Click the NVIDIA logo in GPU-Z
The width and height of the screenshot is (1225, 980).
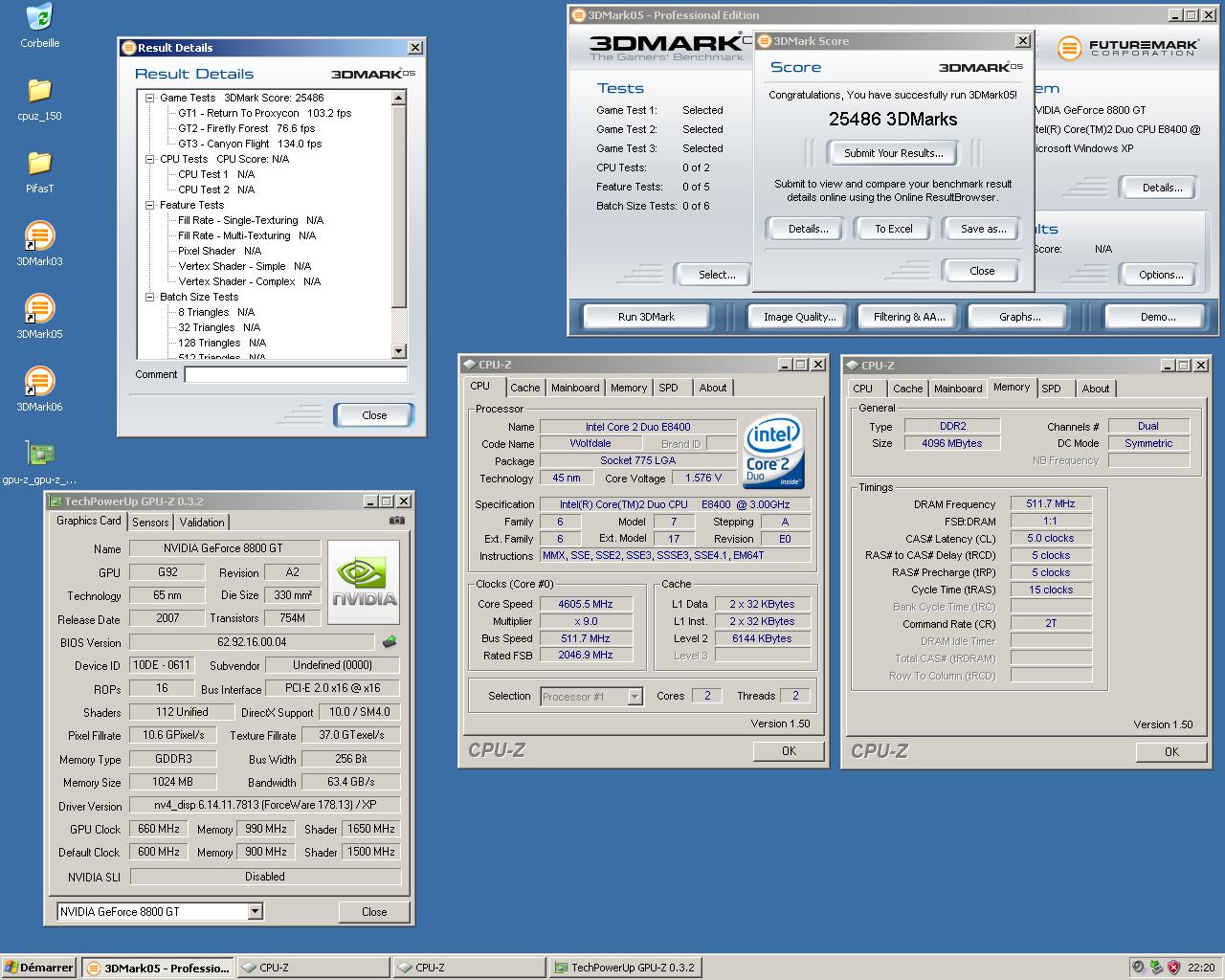point(364,582)
